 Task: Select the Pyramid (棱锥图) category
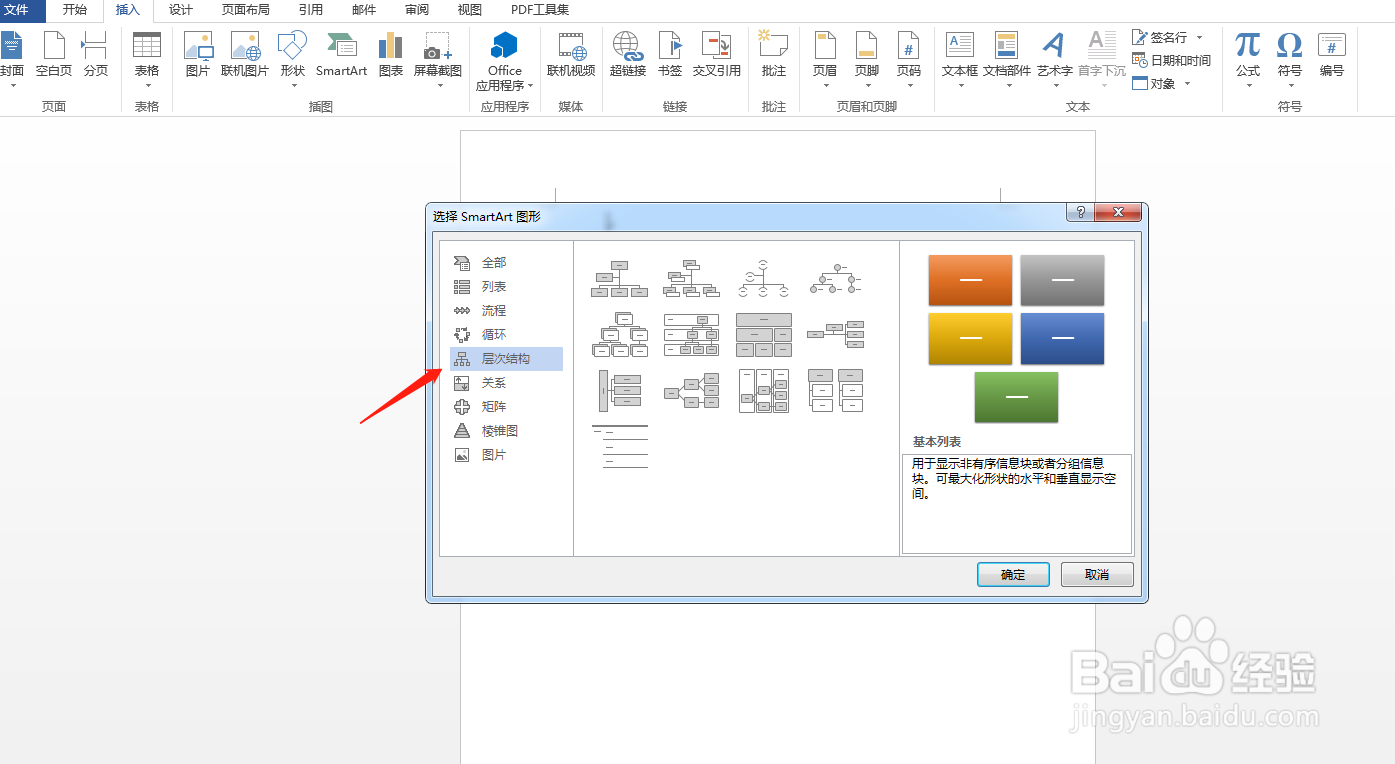pyautogui.click(x=506, y=431)
